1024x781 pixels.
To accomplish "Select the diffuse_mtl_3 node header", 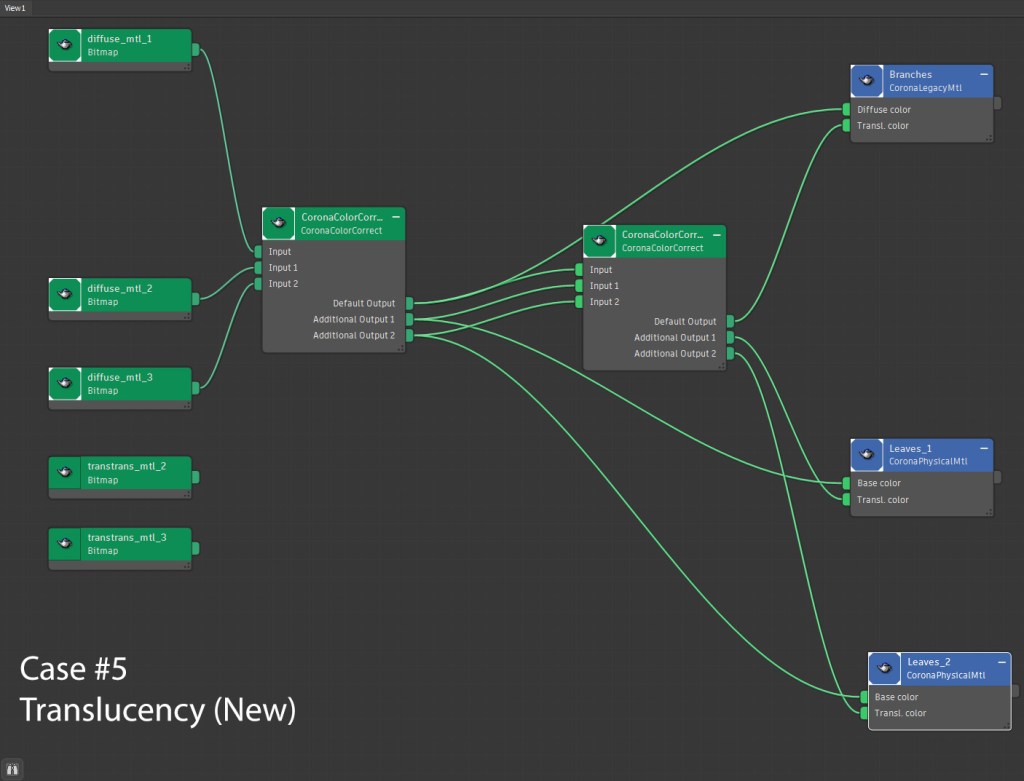I will click(x=135, y=384).
